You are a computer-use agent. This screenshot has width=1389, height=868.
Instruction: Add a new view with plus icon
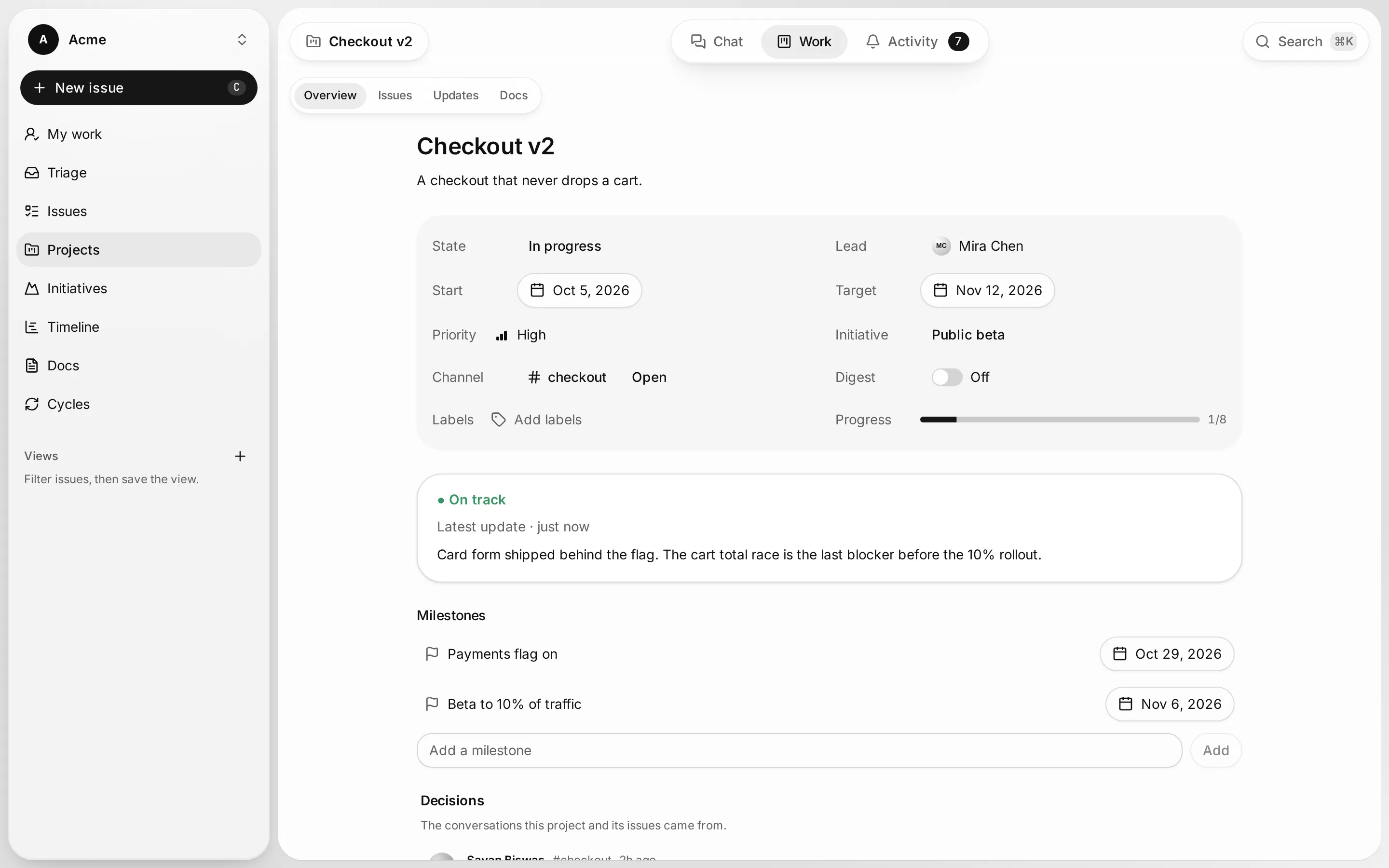[240, 456]
